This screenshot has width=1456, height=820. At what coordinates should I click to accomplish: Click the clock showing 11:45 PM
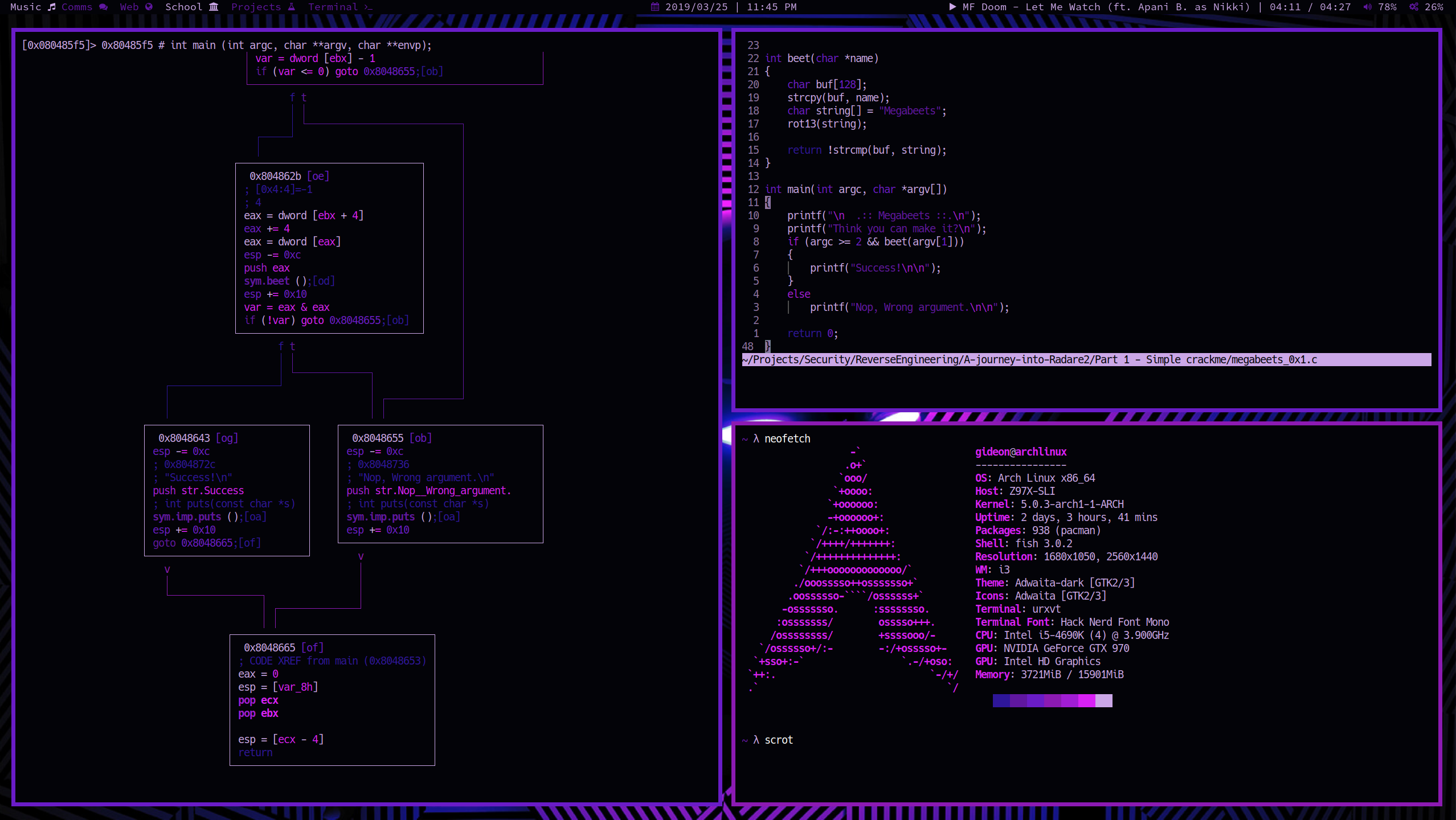coord(771,7)
